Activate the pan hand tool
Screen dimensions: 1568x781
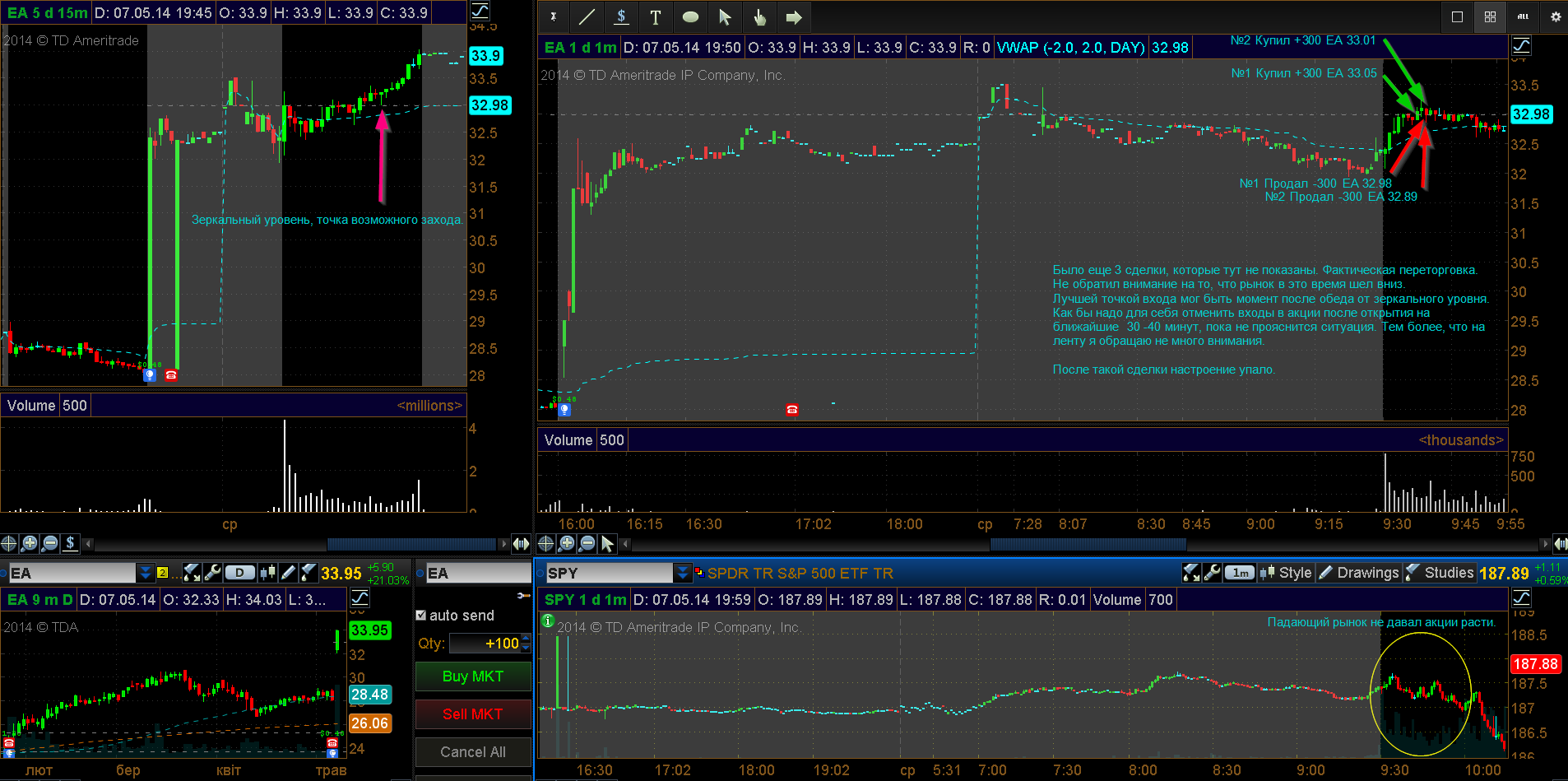click(x=759, y=16)
